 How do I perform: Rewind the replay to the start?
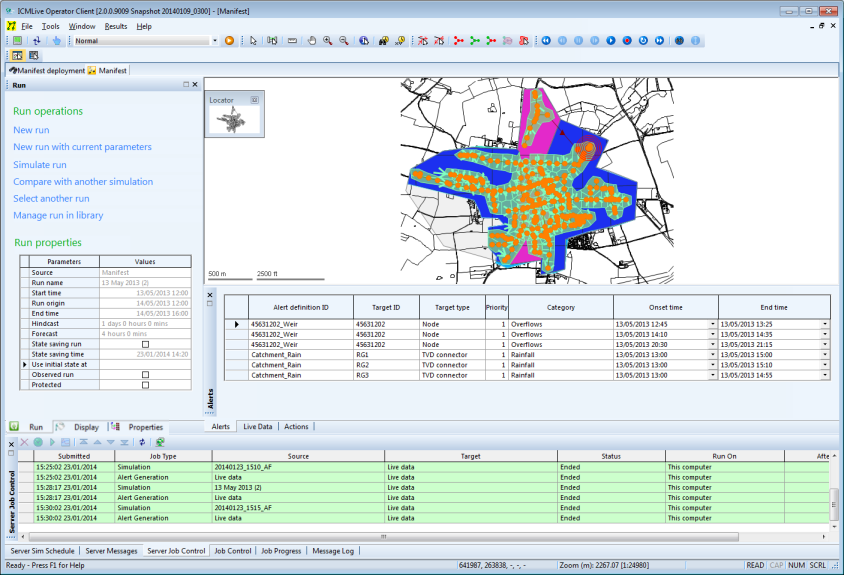coord(546,41)
